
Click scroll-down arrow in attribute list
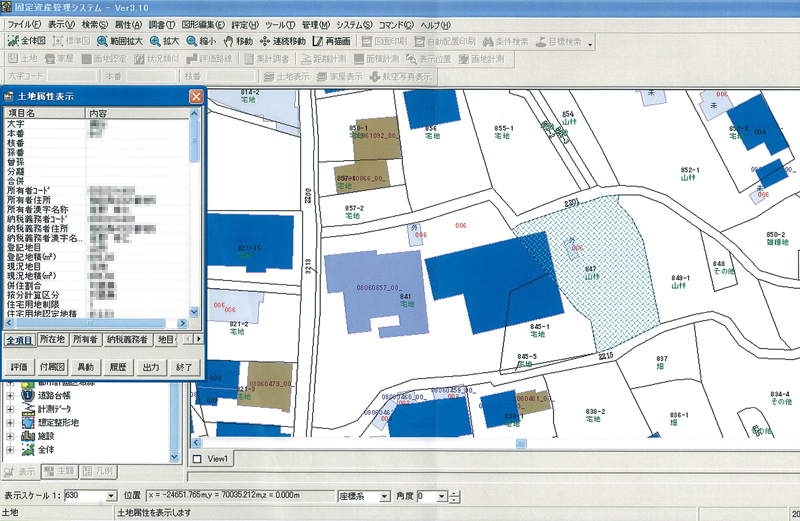[x=194, y=311]
